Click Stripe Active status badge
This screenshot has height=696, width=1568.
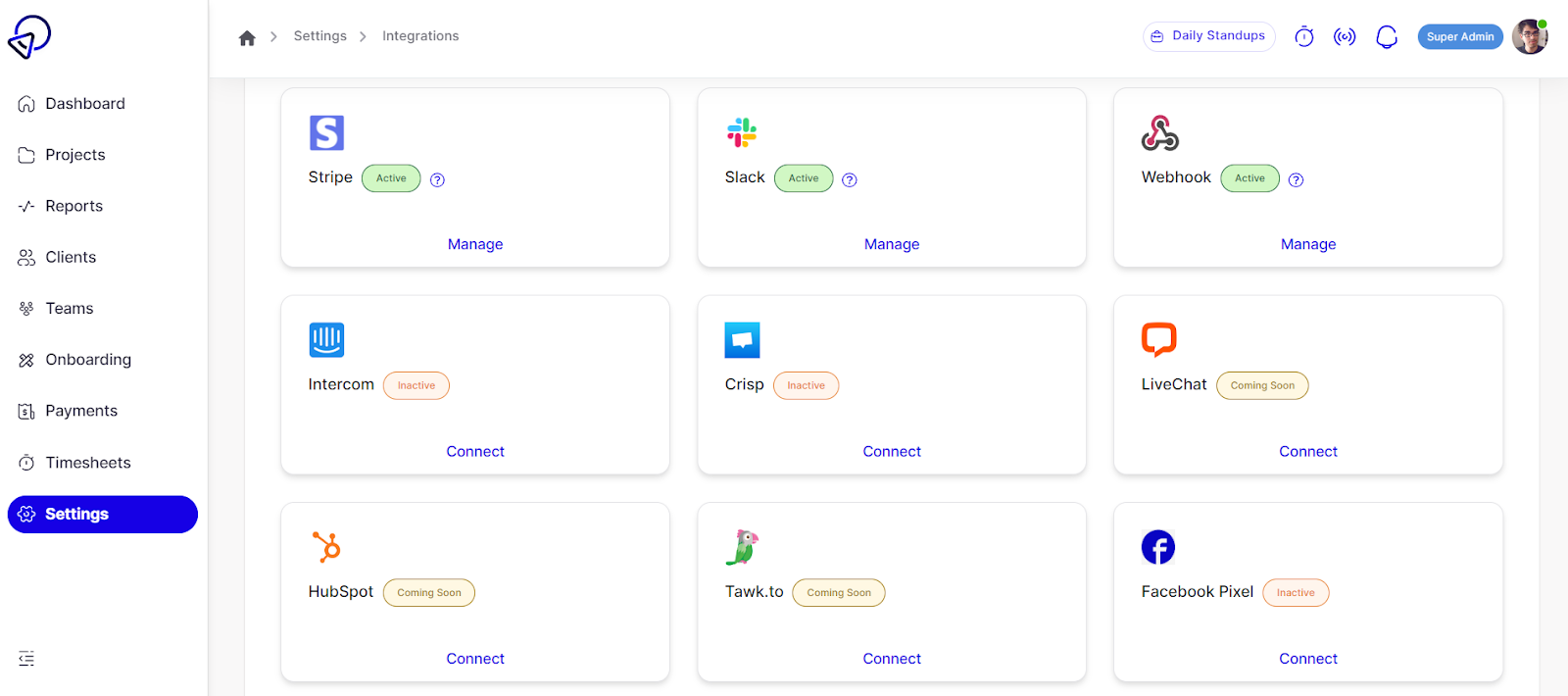pyautogui.click(x=391, y=178)
